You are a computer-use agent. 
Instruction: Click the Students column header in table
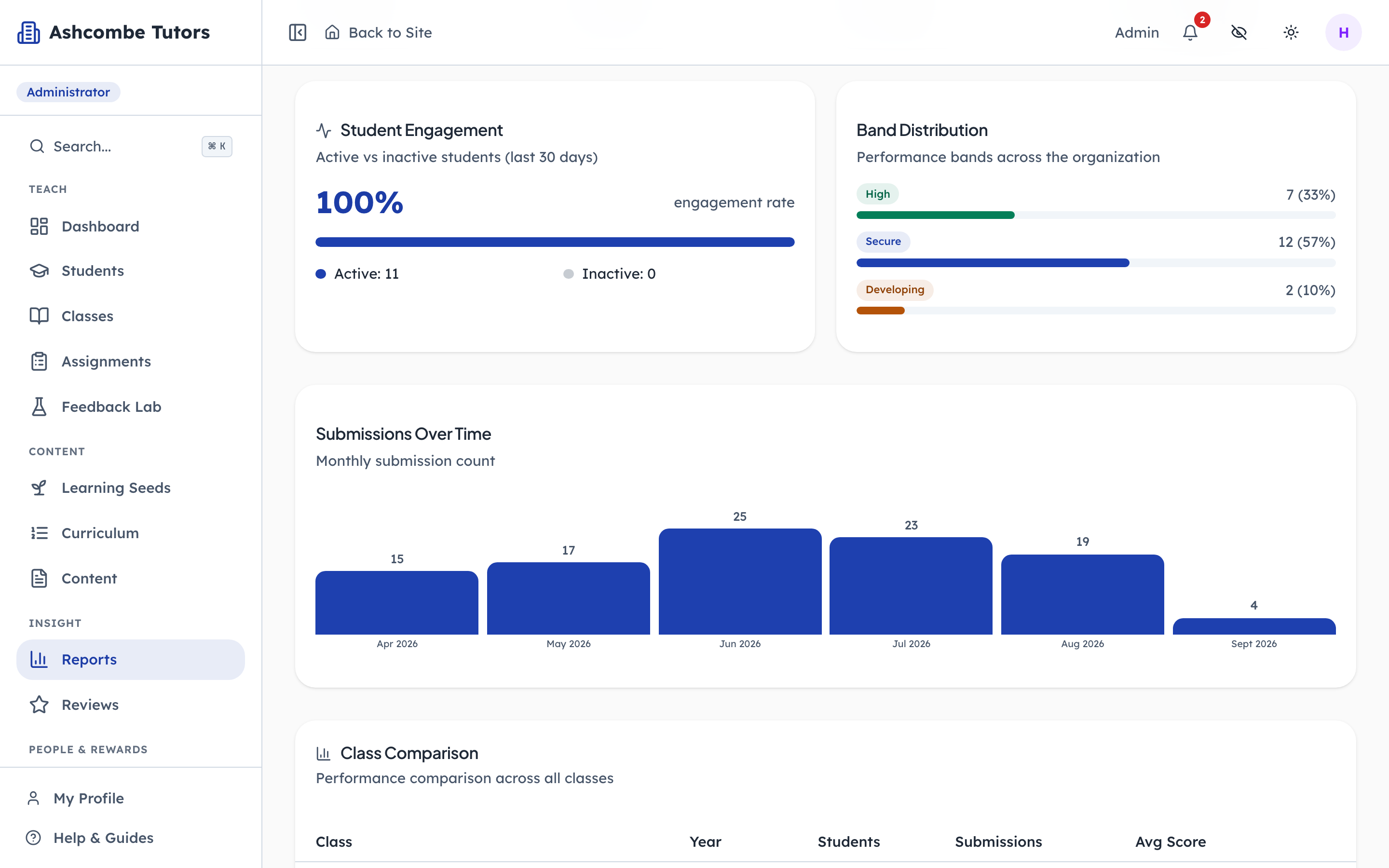848,841
